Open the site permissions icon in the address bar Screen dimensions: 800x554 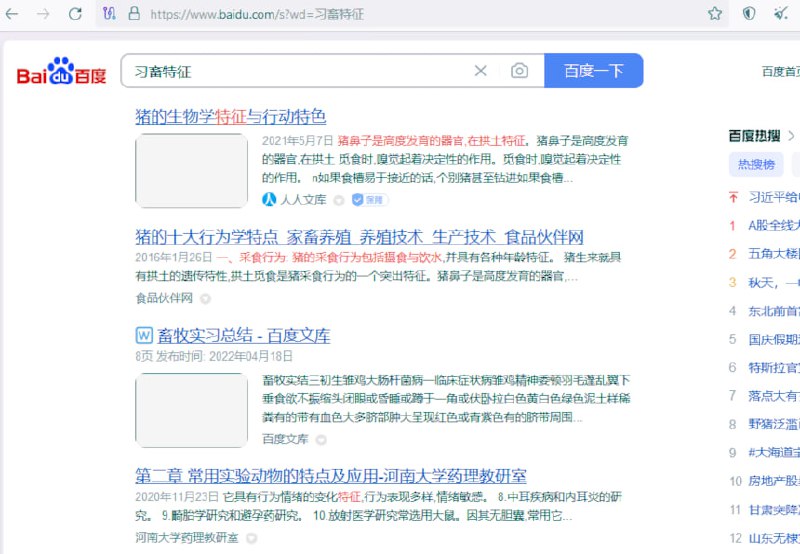(109, 13)
